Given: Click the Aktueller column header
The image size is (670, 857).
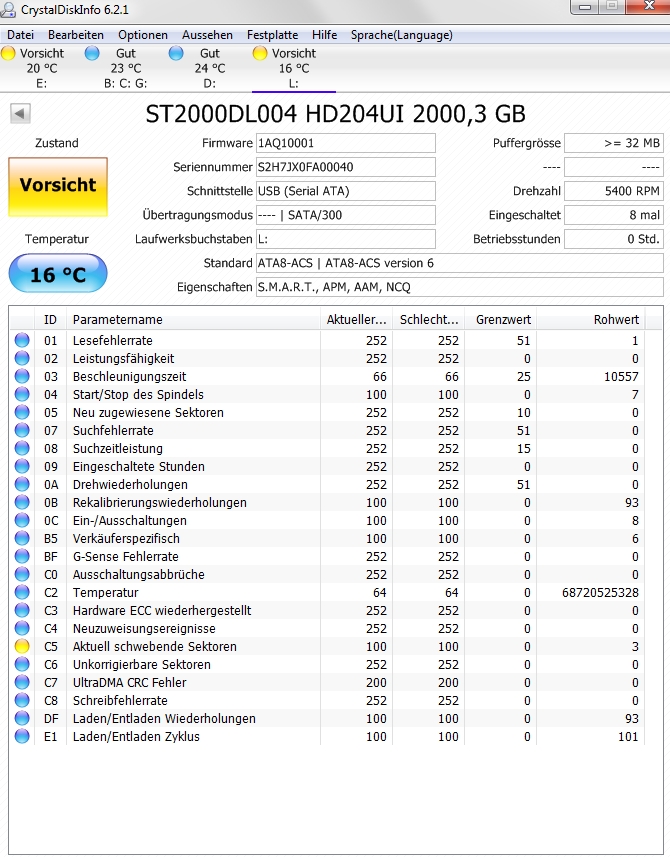Looking at the screenshot, I should click(x=356, y=320).
